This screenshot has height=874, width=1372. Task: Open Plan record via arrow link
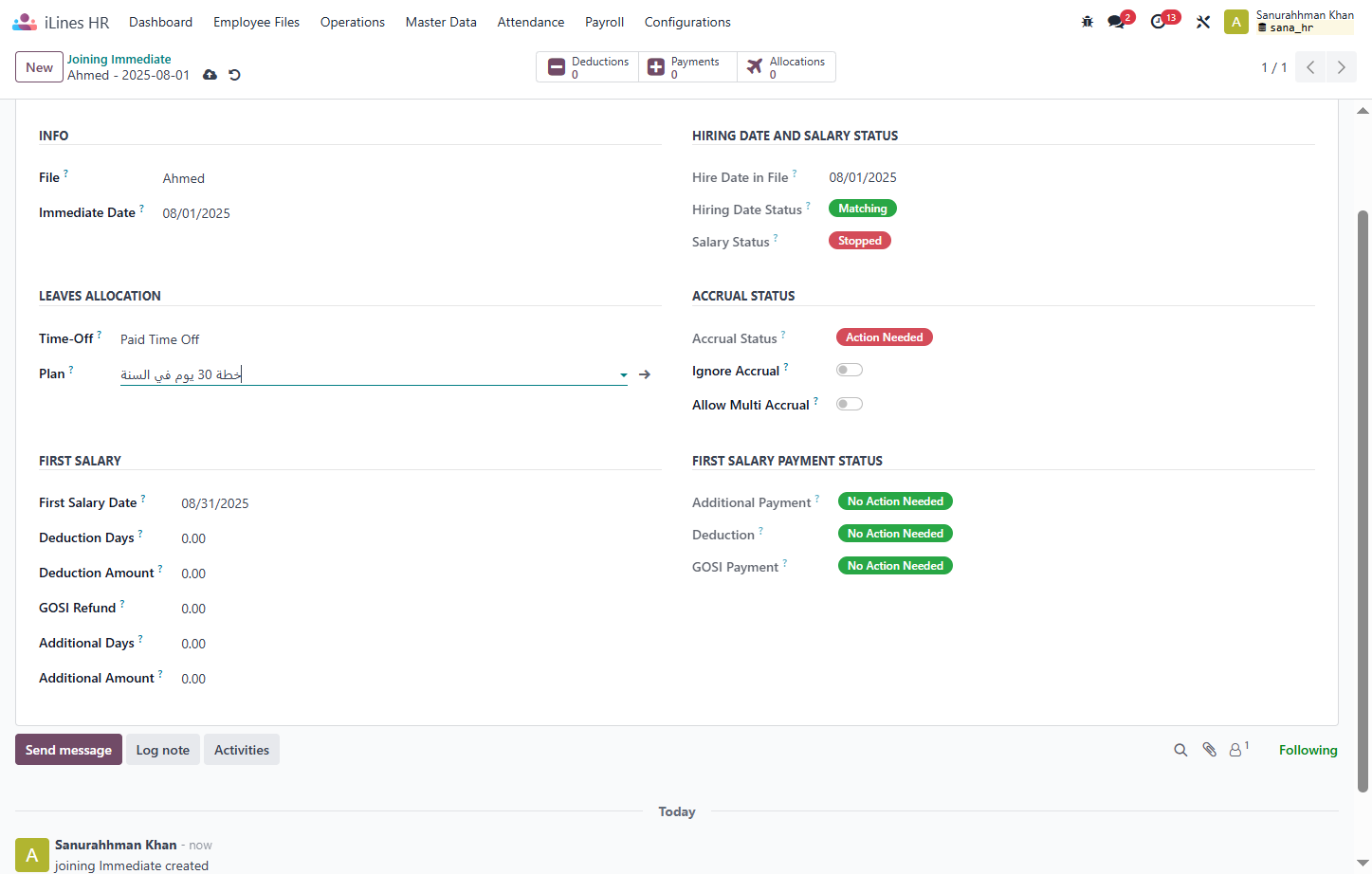645,374
